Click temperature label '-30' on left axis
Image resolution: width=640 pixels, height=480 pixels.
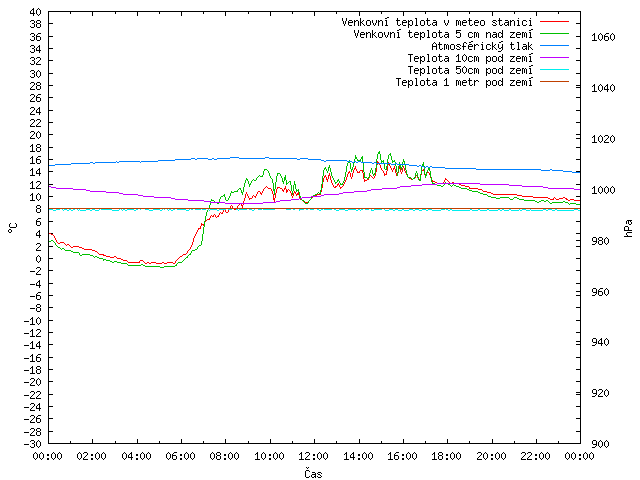(33, 444)
